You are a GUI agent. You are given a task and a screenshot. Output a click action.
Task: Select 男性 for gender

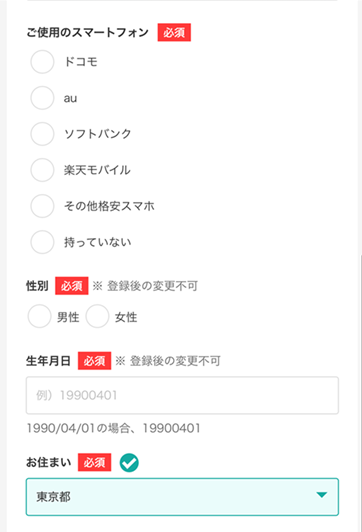pos(39,316)
